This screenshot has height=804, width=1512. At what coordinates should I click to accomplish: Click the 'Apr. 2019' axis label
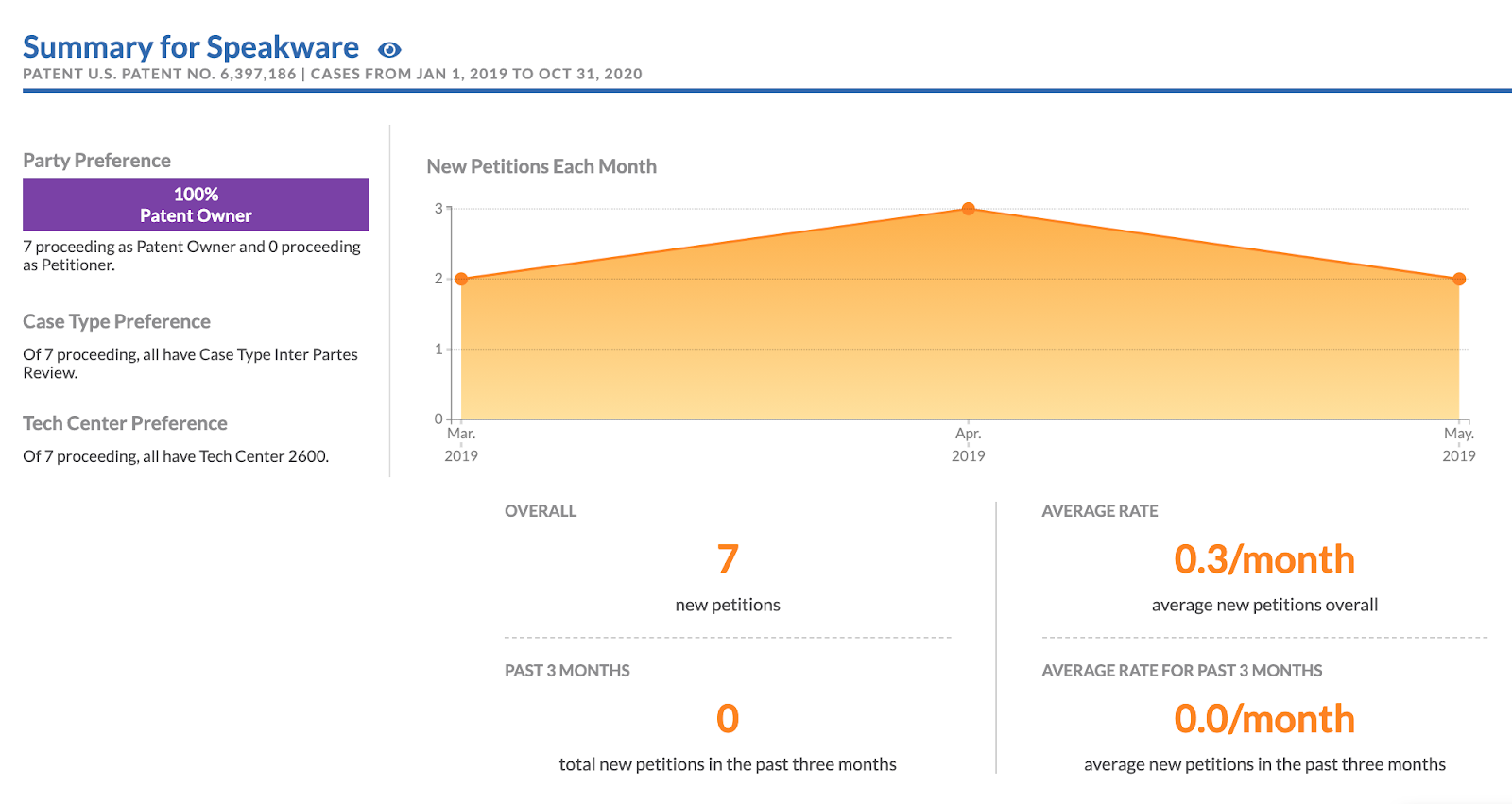969,444
